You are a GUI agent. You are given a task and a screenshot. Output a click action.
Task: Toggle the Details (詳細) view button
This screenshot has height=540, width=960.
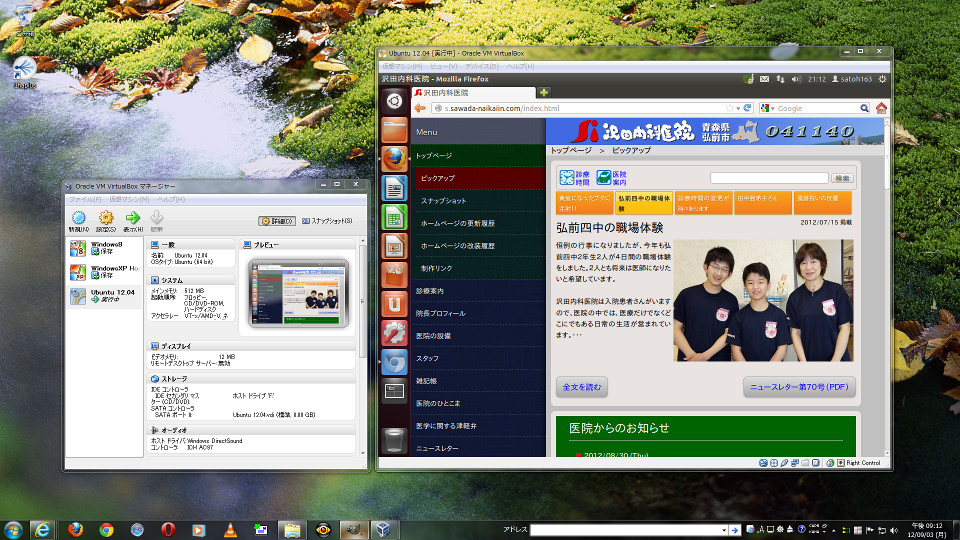277,221
